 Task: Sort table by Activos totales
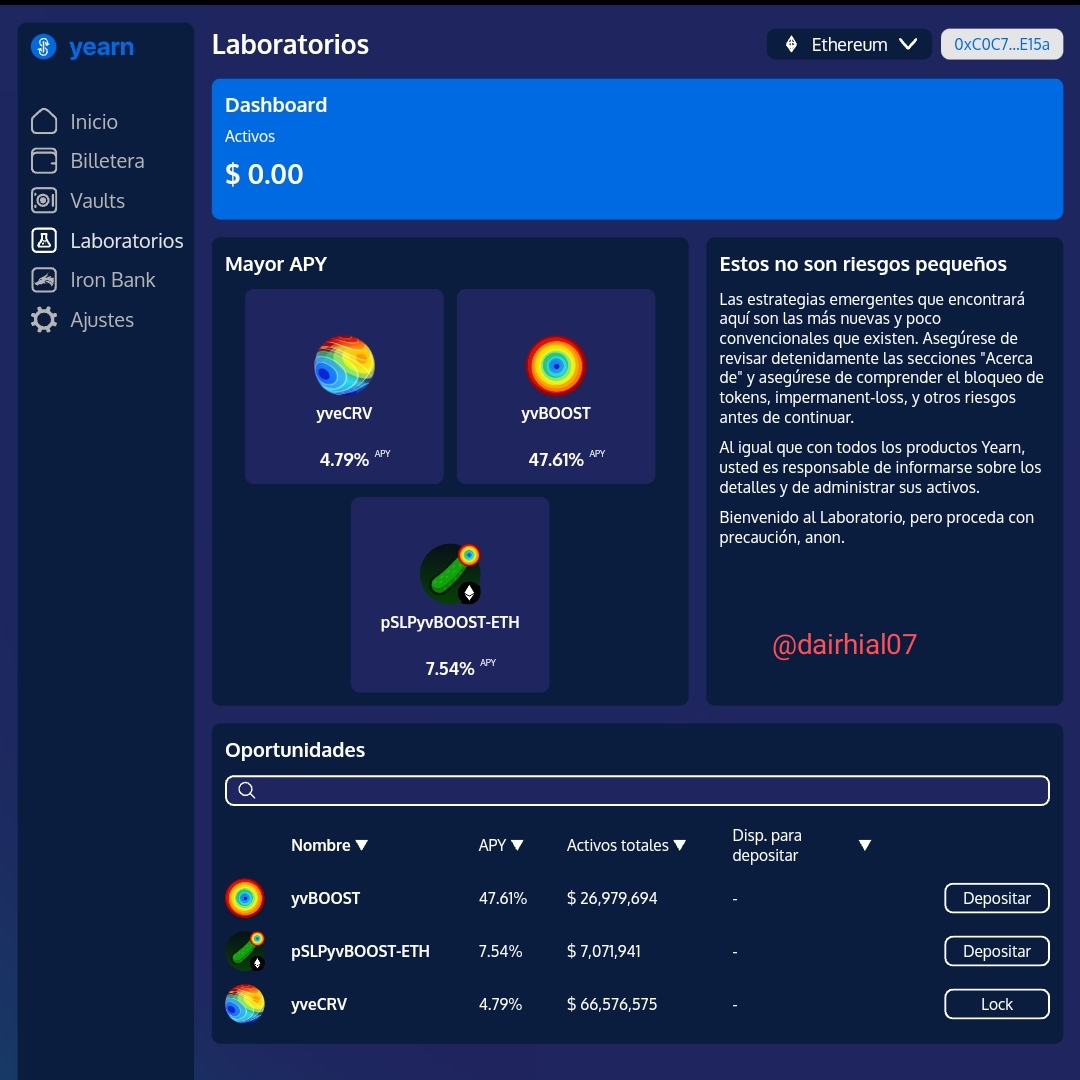626,845
